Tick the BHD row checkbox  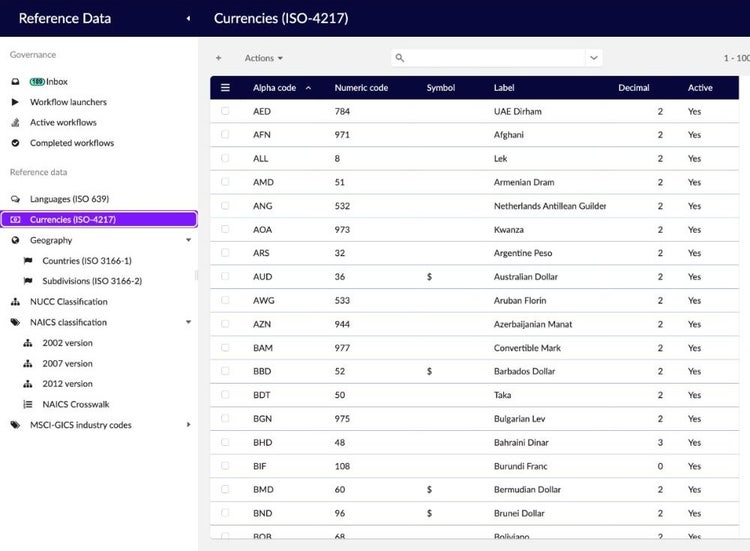(x=225, y=442)
